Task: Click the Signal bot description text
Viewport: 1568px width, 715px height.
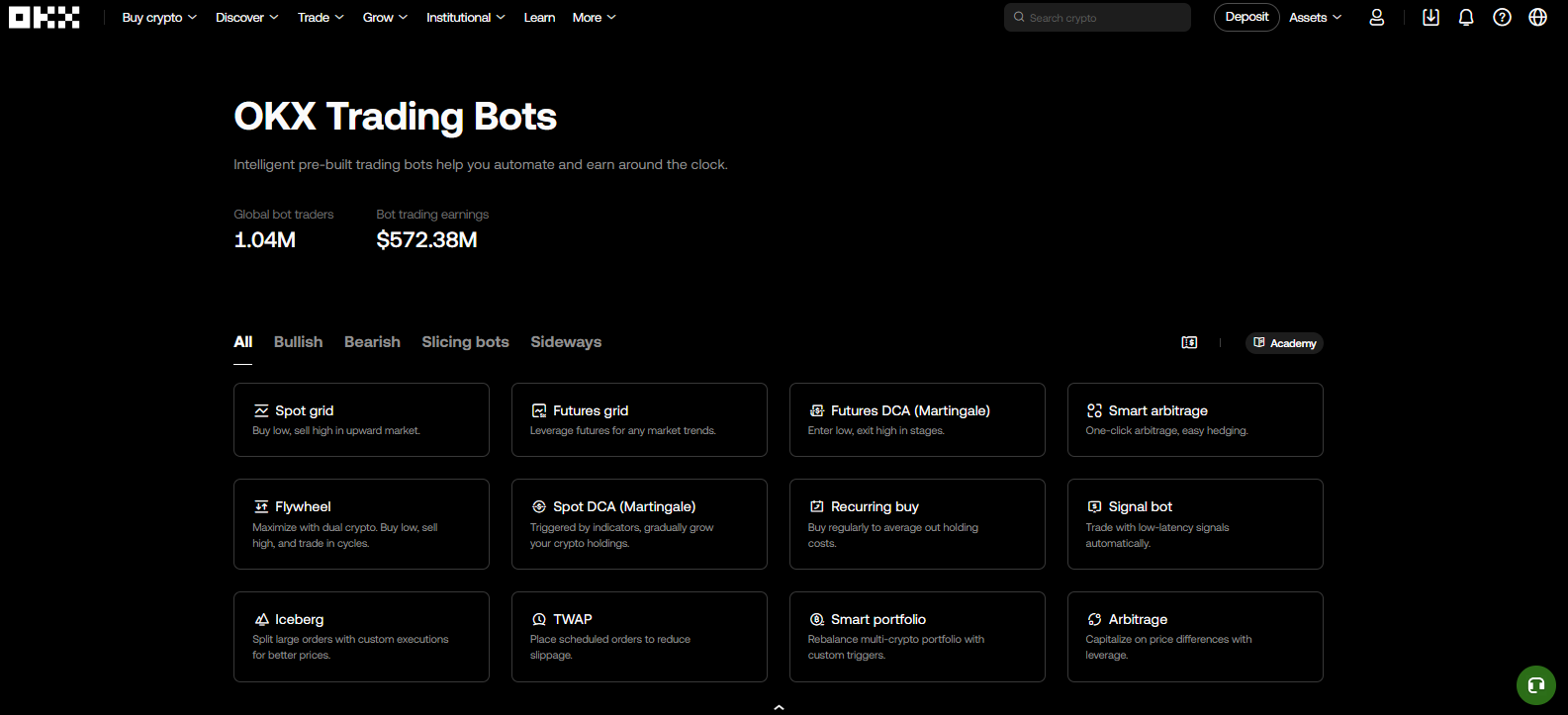Action: coord(1157,535)
